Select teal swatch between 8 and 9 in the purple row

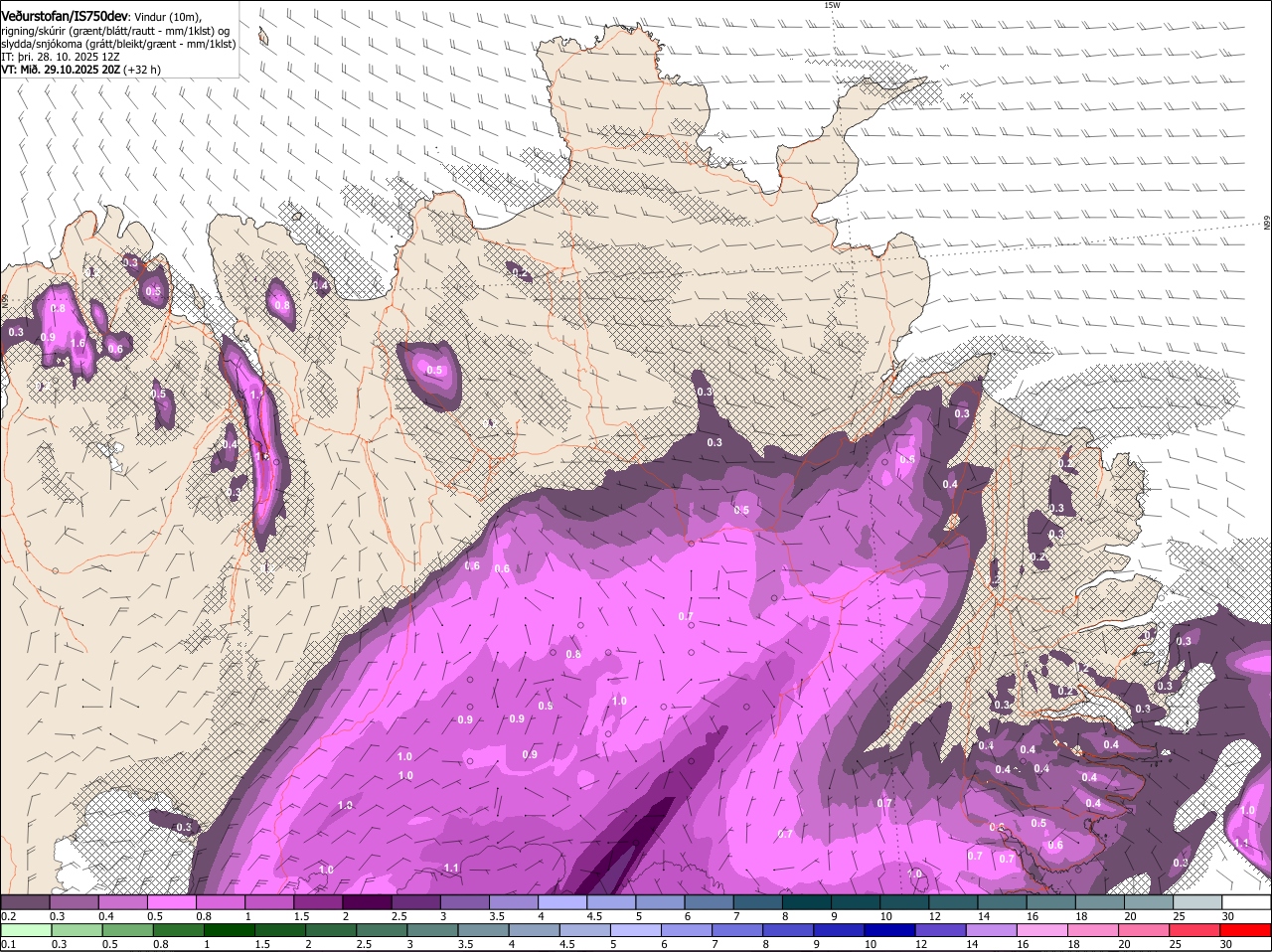[x=807, y=902]
